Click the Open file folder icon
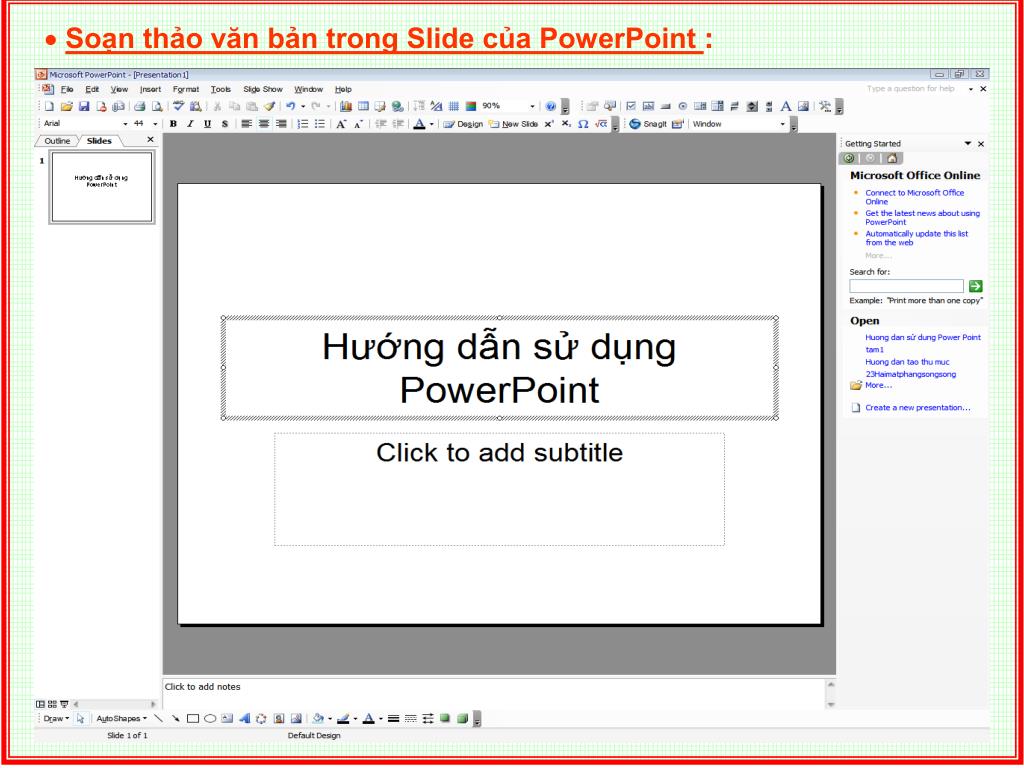 67,106
